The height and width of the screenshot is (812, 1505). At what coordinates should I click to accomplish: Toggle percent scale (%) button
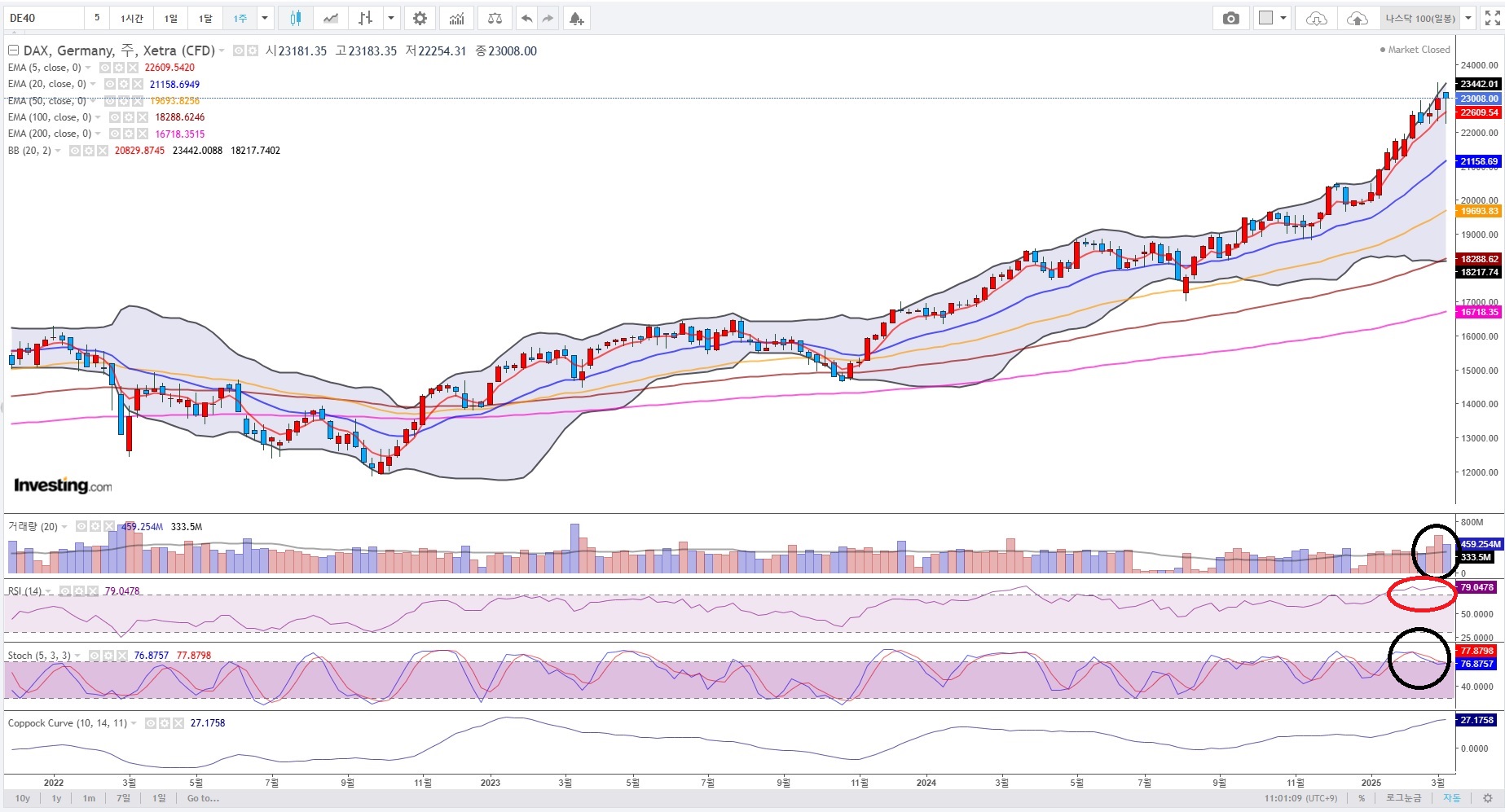[1362, 798]
